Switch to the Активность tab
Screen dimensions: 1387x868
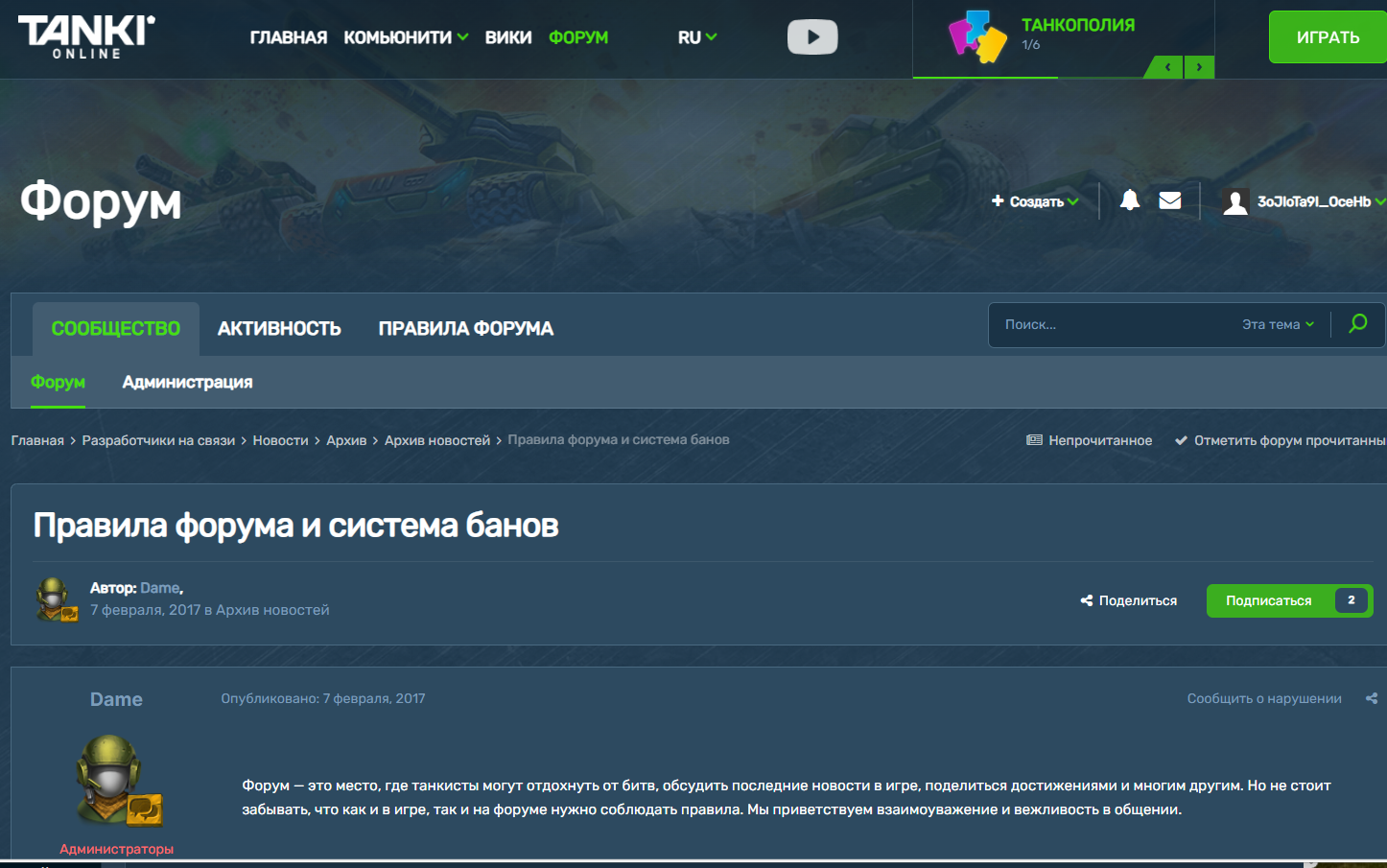pos(279,328)
